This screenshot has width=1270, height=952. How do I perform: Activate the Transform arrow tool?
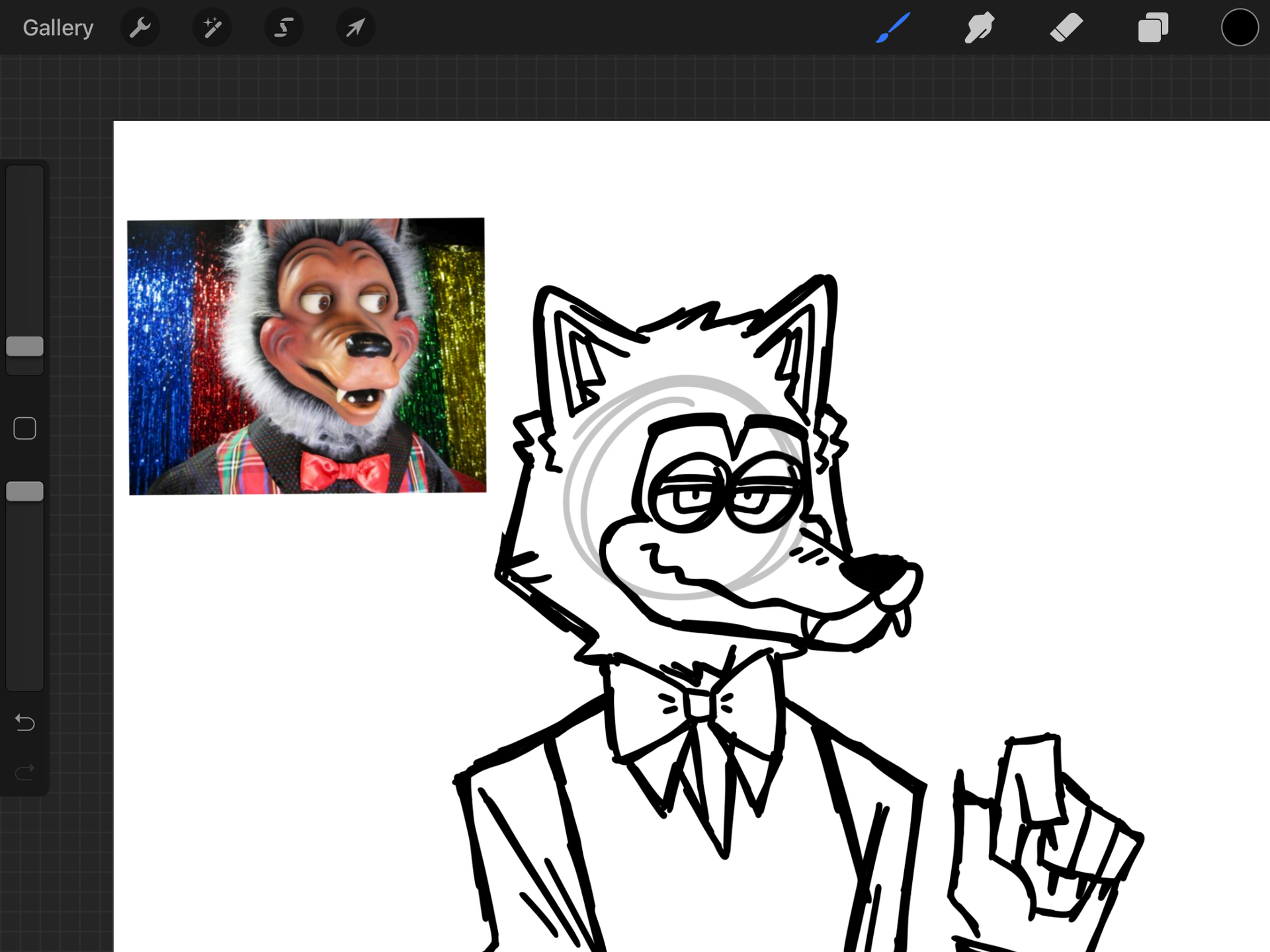tap(356, 28)
